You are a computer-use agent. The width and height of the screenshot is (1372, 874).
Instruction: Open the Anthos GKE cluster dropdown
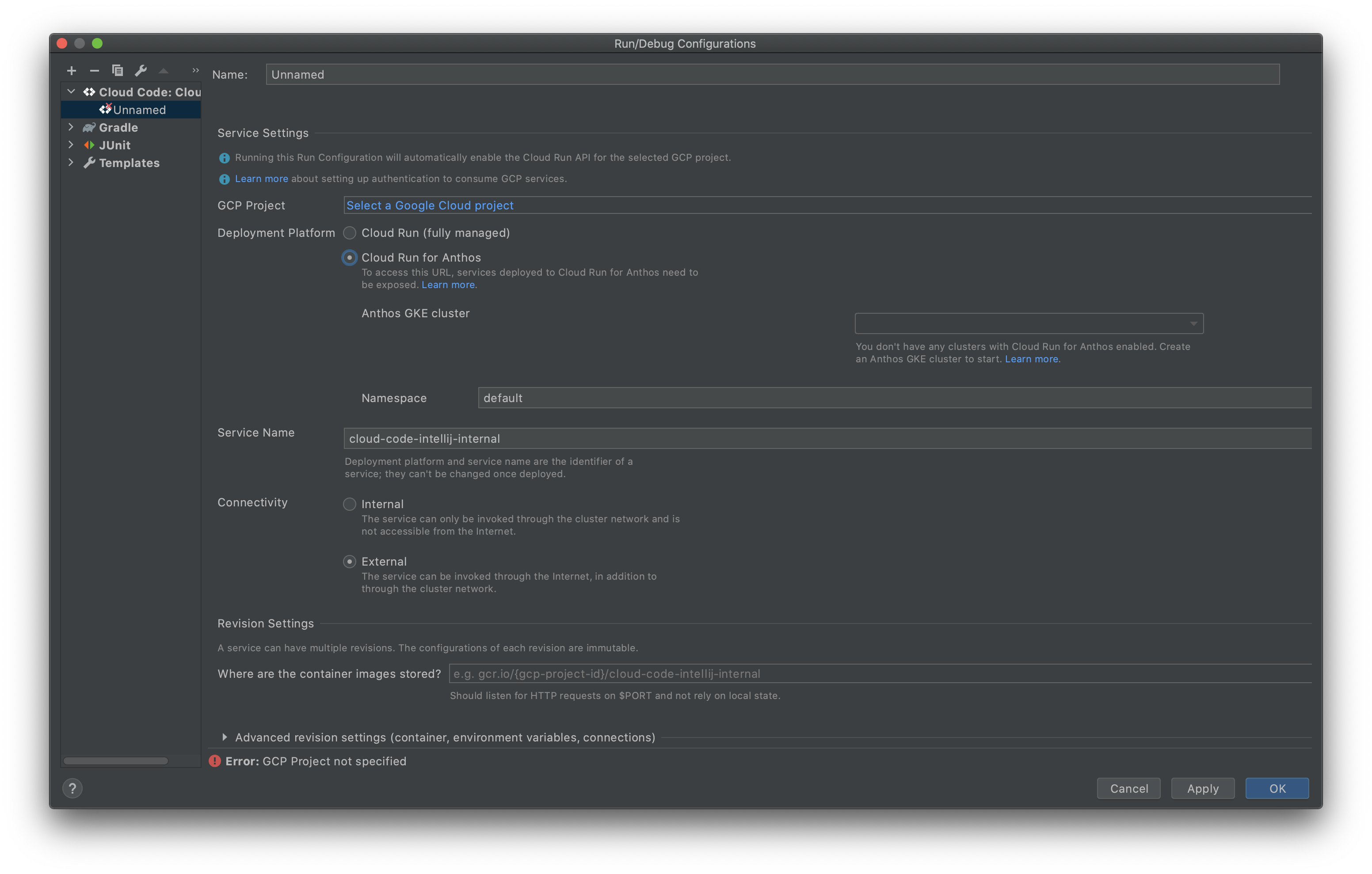[1193, 323]
